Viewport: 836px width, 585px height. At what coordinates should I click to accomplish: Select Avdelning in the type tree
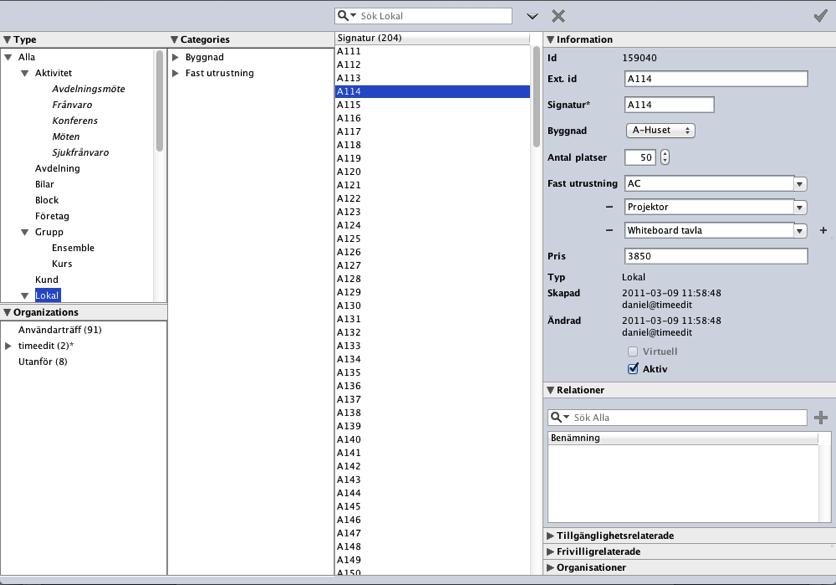coord(58,169)
